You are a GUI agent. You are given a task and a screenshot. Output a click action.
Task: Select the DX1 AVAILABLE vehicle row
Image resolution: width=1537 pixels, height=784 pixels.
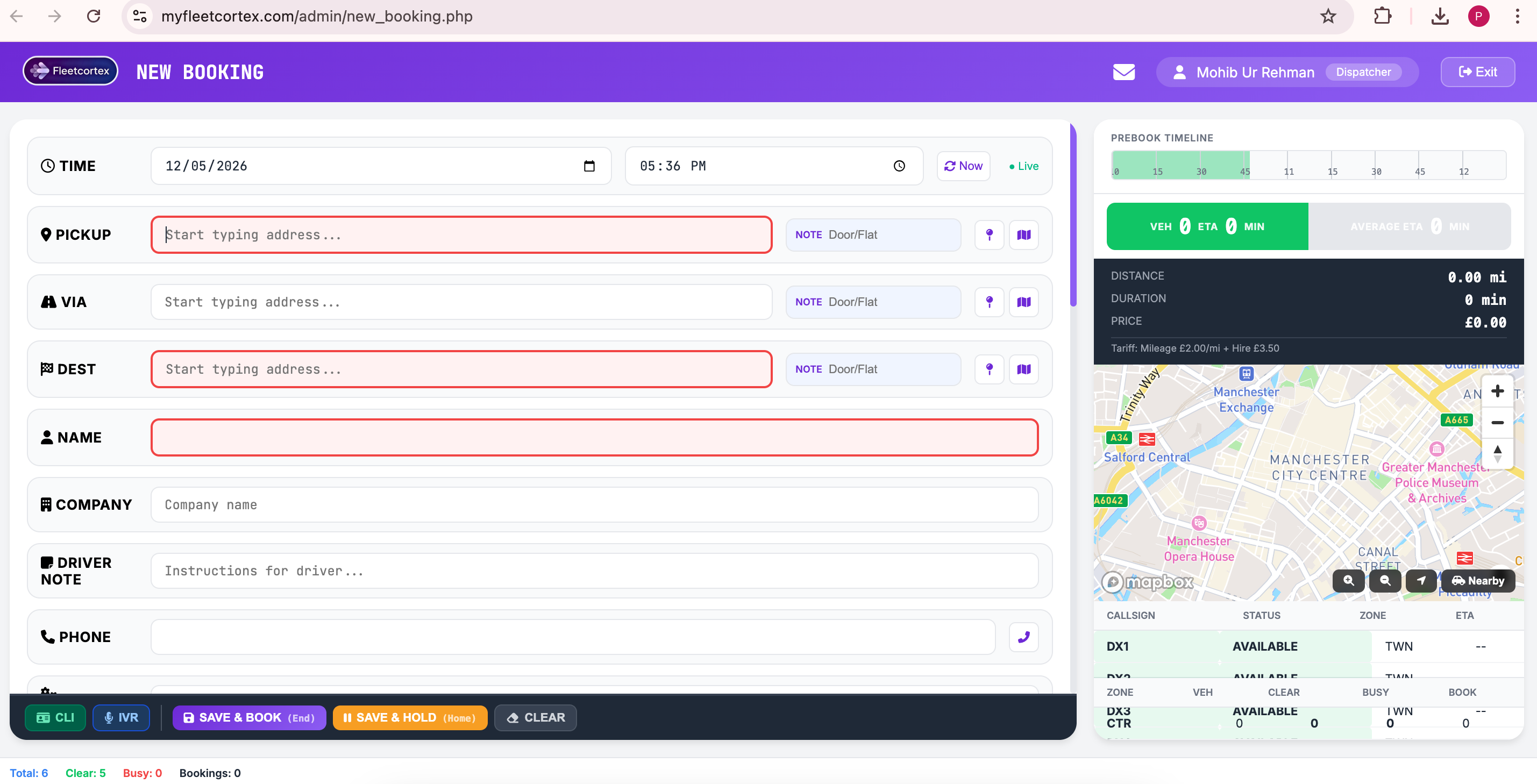[1308, 647]
